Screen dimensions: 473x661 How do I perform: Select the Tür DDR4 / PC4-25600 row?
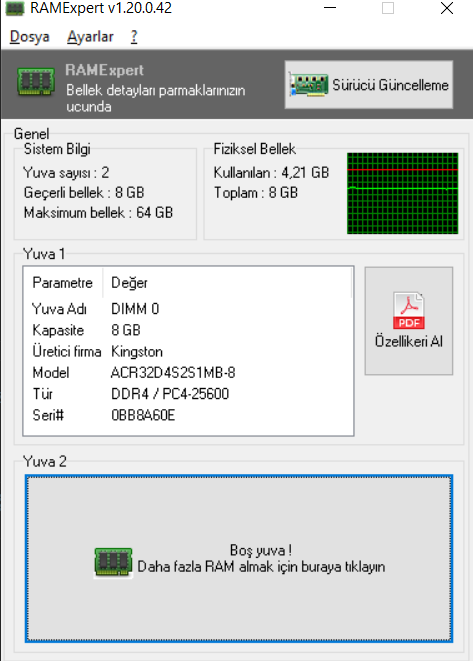coord(188,394)
